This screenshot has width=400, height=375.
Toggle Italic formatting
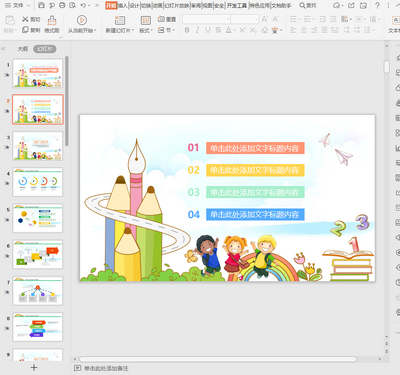click(197, 30)
